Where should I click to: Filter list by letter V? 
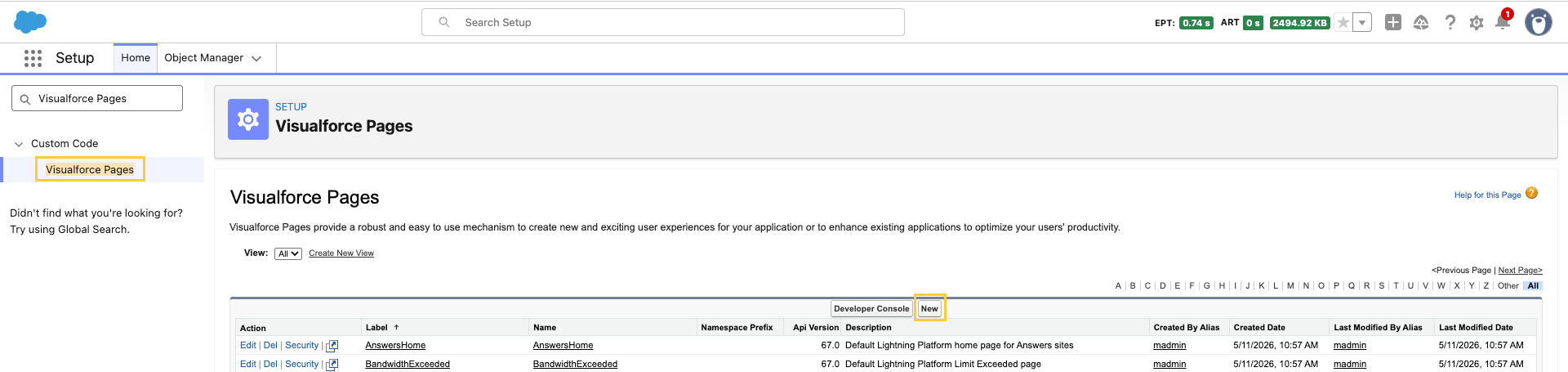click(1425, 285)
